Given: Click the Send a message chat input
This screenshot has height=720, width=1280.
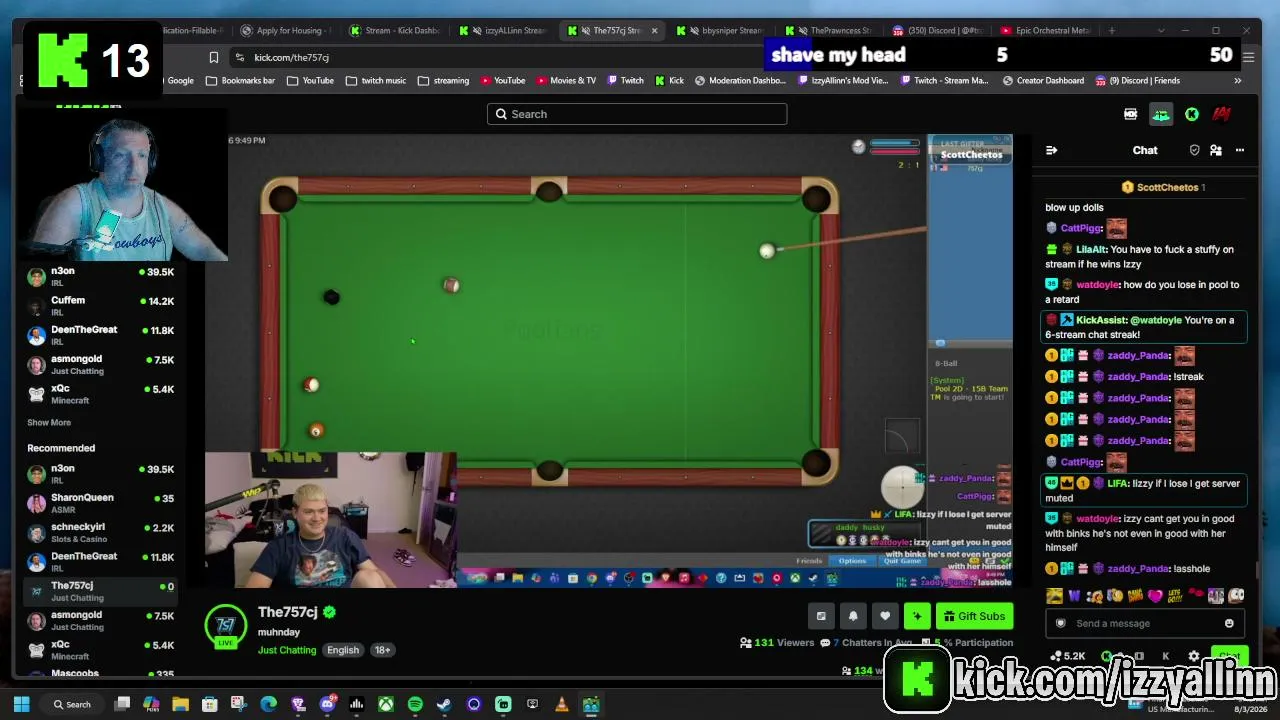Looking at the screenshot, I should pos(1144,624).
